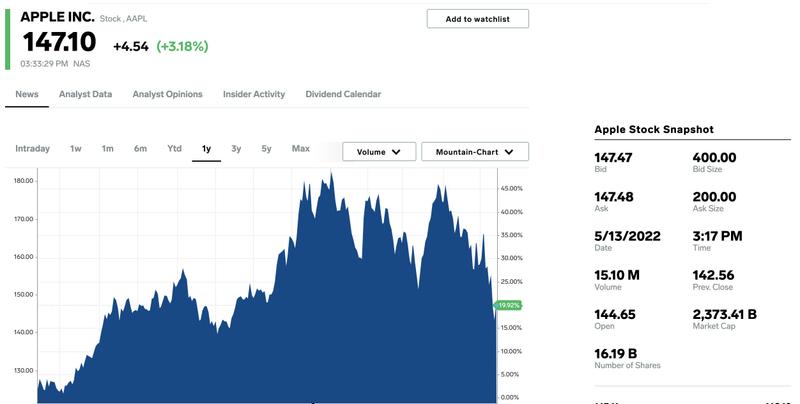The width and height of the screenshot is (800, 404).
Task: Click the 180.00 price axis label
Action: click(x=23, y=181)
